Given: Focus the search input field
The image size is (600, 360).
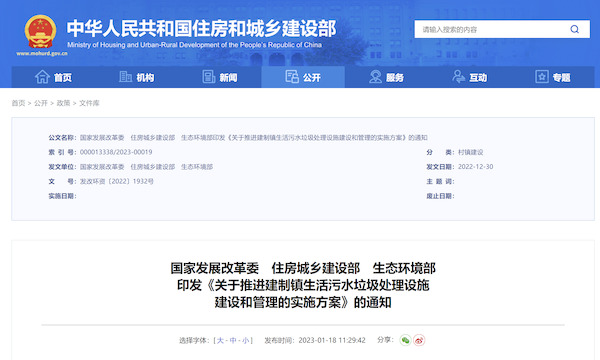Looking at the screenshot, I should coord(492,29).
